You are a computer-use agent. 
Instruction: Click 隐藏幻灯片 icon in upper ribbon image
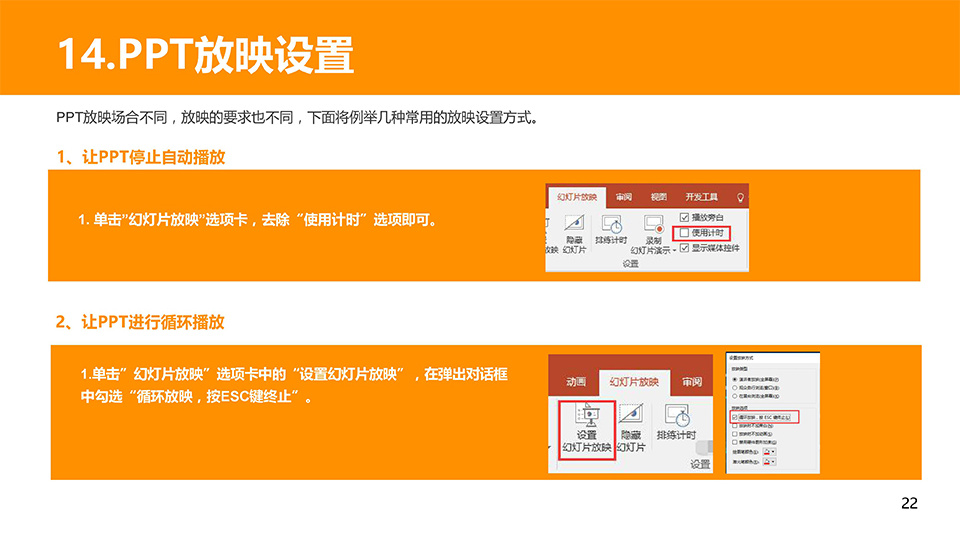tap(574, 224)
